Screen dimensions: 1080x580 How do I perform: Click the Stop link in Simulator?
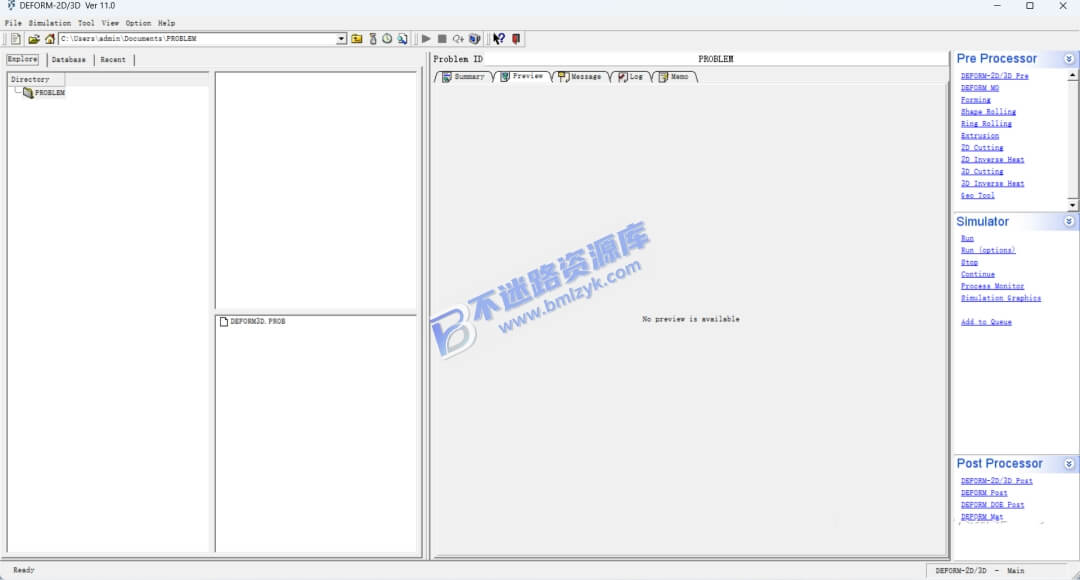pyautogui.click(x=969, y=262)
